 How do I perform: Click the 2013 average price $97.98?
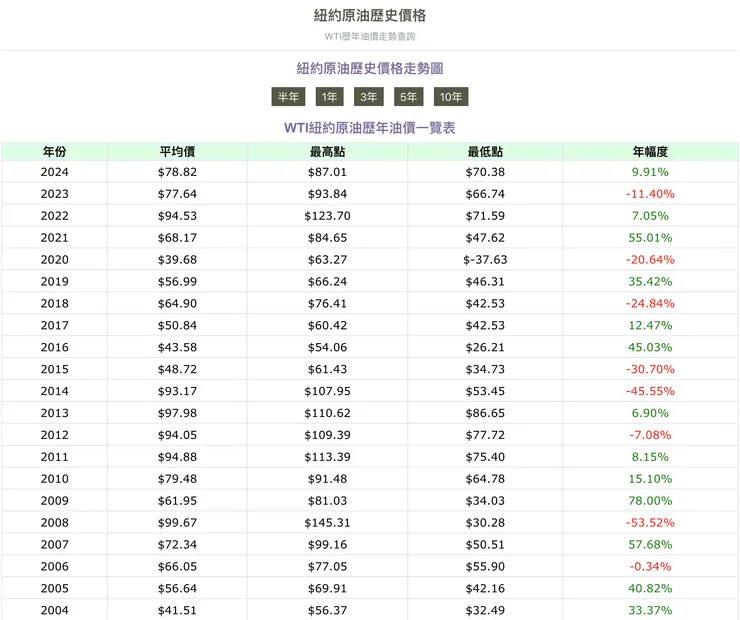(177, 413)
